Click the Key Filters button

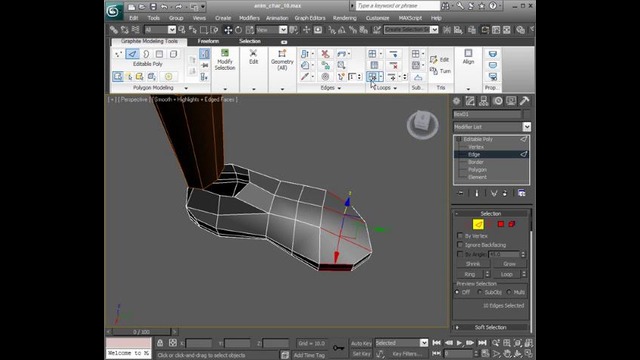(407, 354)
